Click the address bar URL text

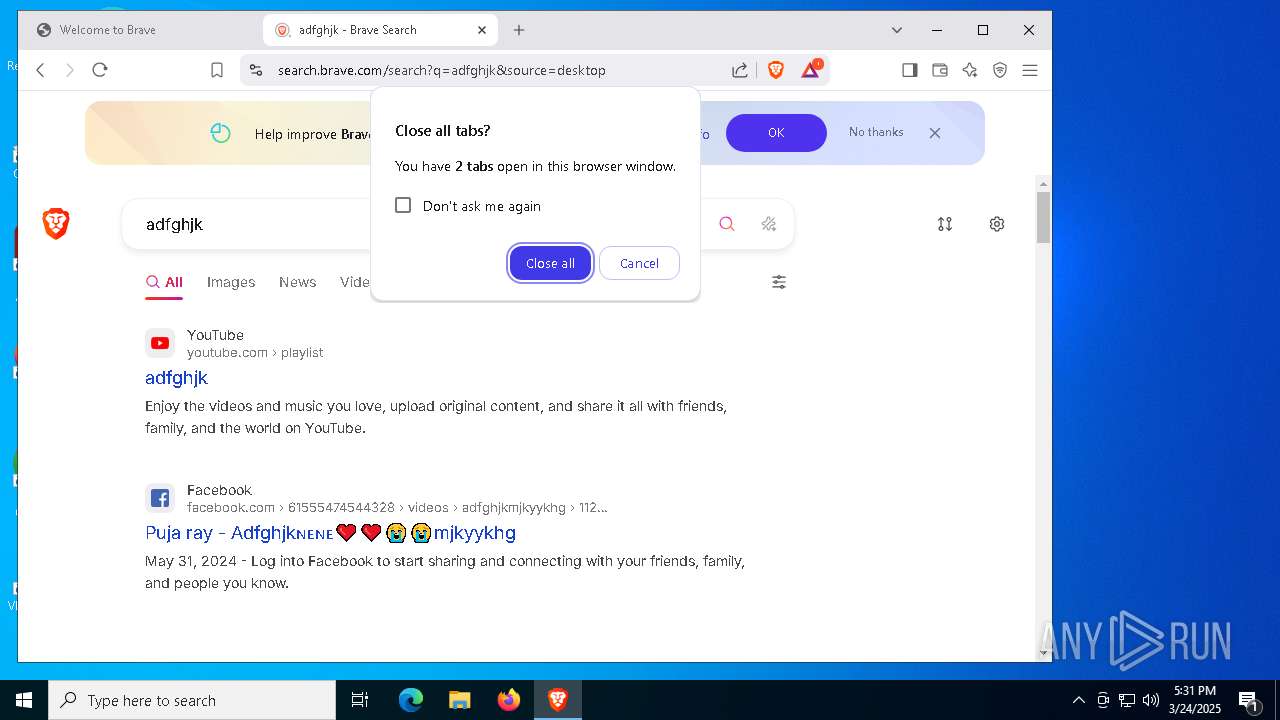(442, 70)
